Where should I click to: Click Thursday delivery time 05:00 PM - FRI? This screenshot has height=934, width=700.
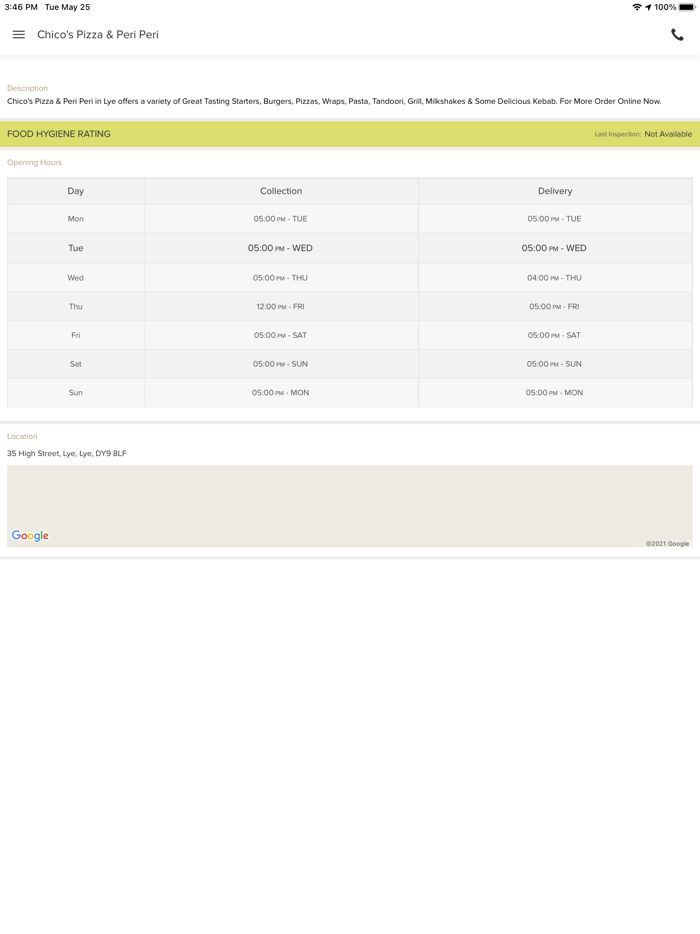pyautogui.click(x=554, y=306)
